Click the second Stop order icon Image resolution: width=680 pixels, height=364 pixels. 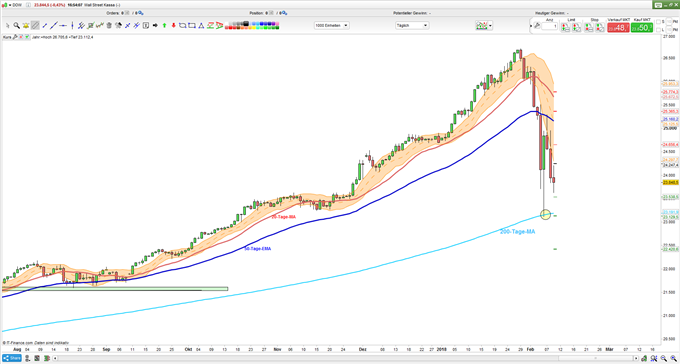point(600,28)
